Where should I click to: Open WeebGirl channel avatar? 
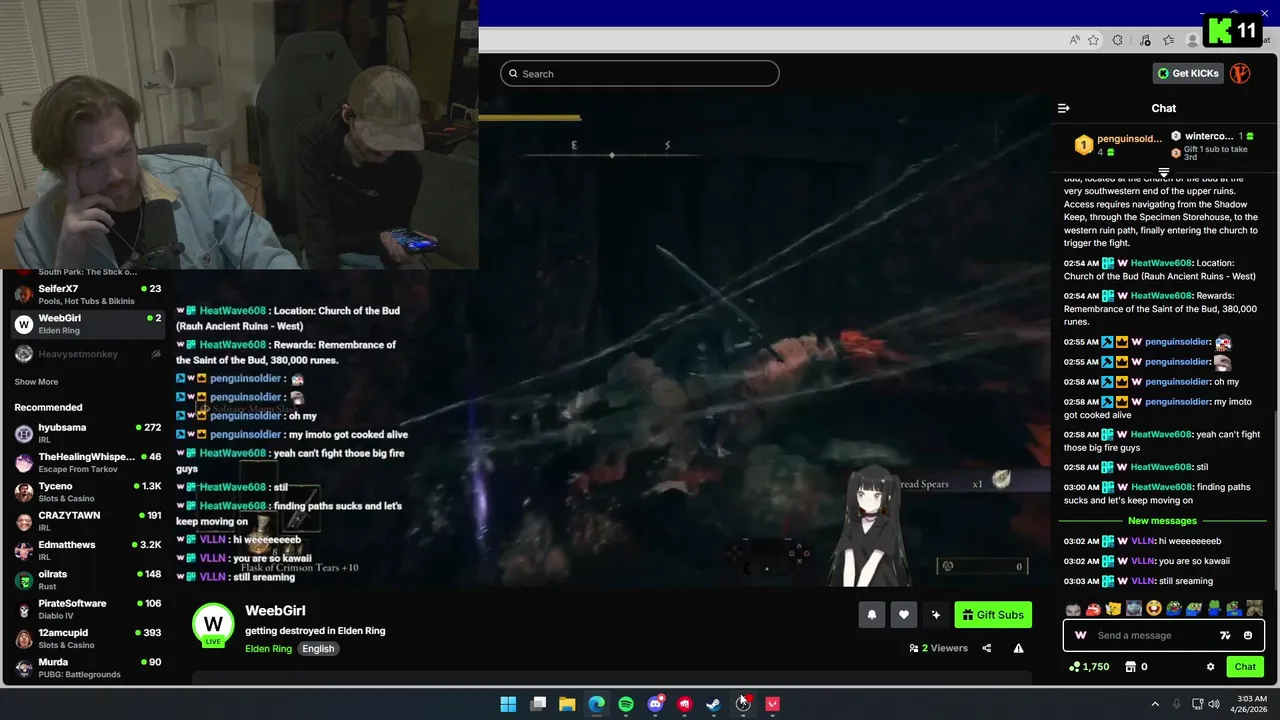(213, 624)
